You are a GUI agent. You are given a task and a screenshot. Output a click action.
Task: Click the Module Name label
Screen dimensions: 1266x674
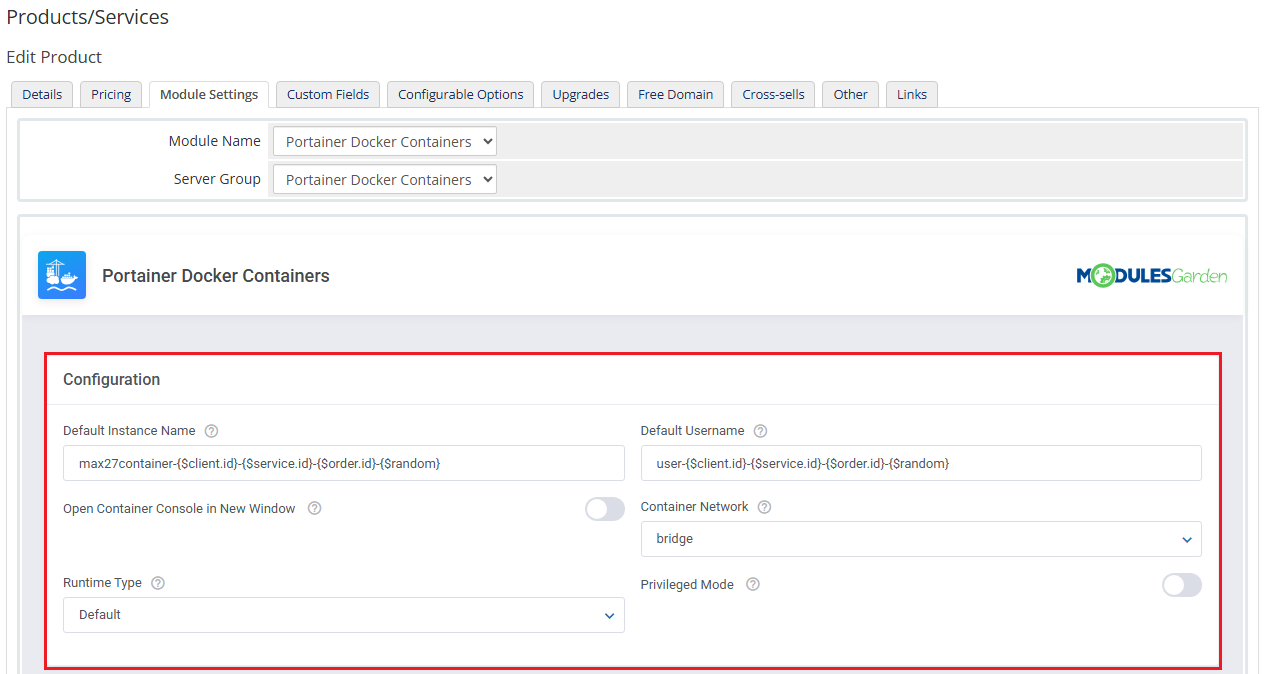pos(214,141)
